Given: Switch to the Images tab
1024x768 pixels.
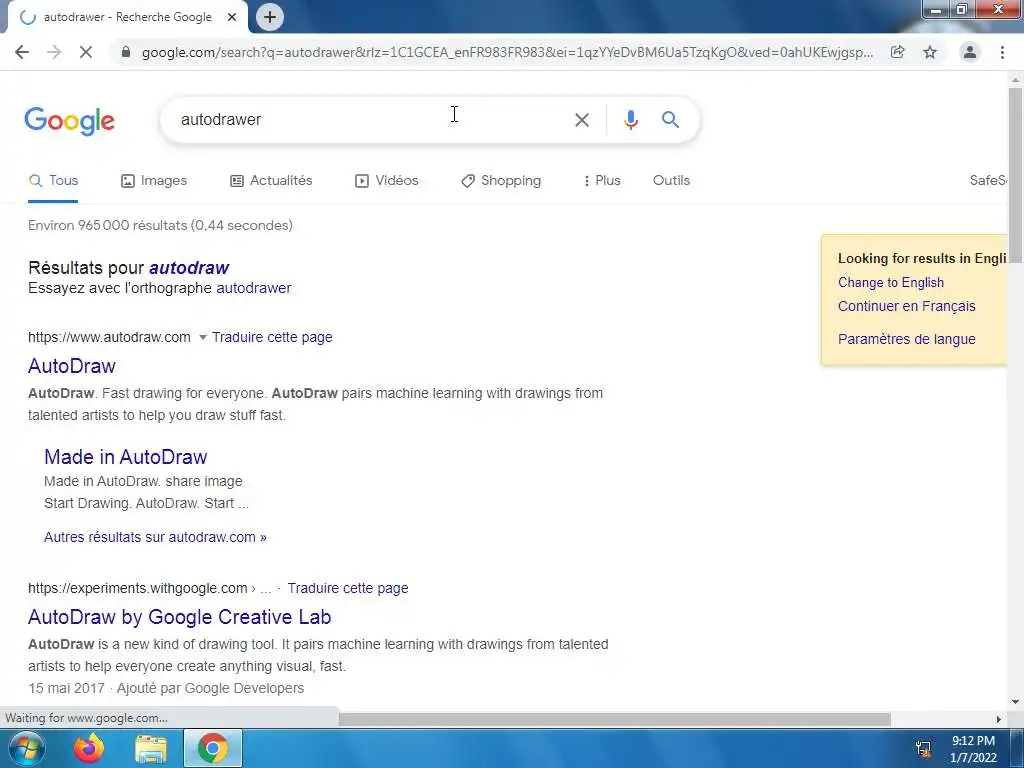Looking at the screenshot, I should pos(154,181).
